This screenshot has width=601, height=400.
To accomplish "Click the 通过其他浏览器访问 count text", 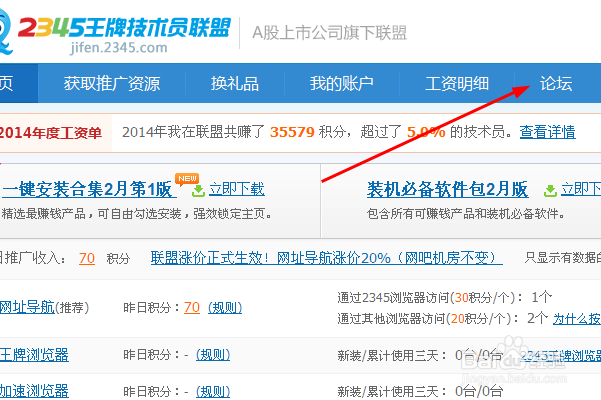I will (443, 318).
